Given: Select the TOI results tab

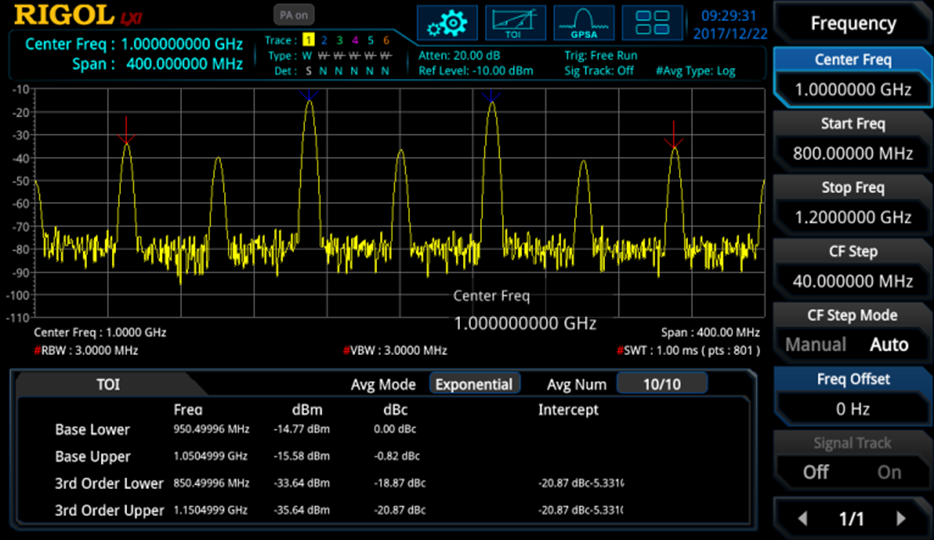Looking at the screenshot, I should point(108,384).
